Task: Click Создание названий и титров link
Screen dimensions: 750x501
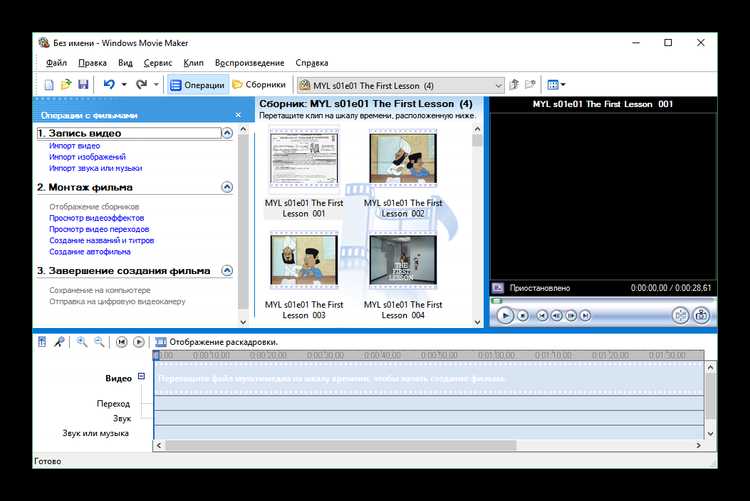Action: 101,240
